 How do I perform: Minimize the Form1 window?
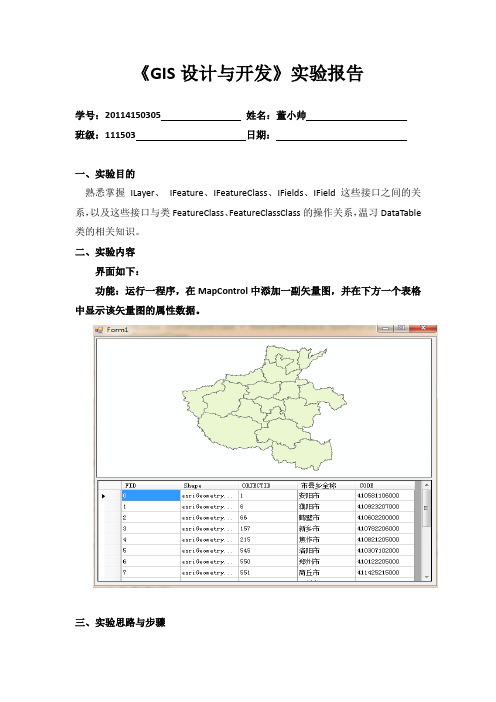pyautogui.click(x=385, y=329)
